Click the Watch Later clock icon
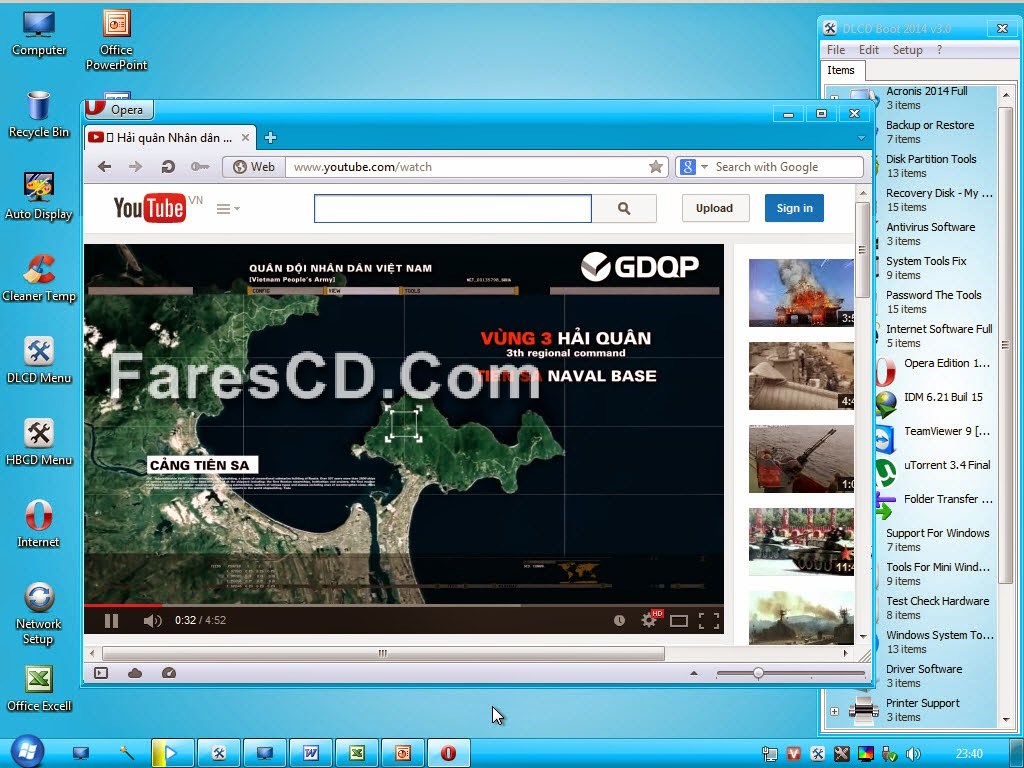 (619, 620)
